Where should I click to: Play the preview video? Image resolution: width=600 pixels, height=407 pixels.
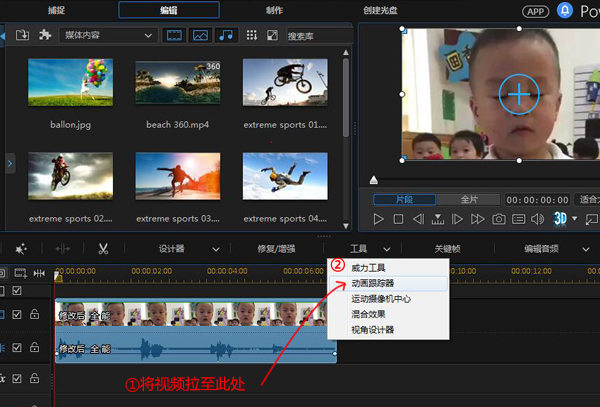pos(378,219)
